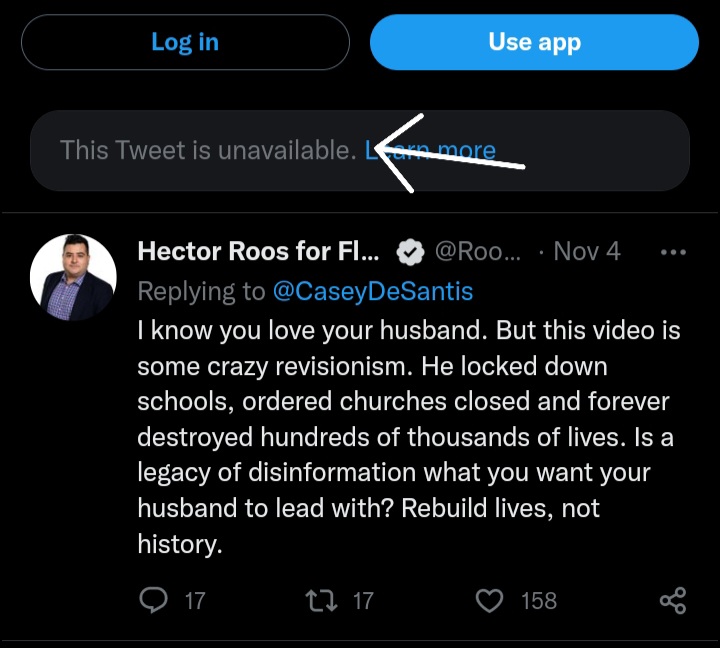The width and height of the screenshot is (720, 648).
Task: Click the reply speech bubble icon
Action: [154, 600]
